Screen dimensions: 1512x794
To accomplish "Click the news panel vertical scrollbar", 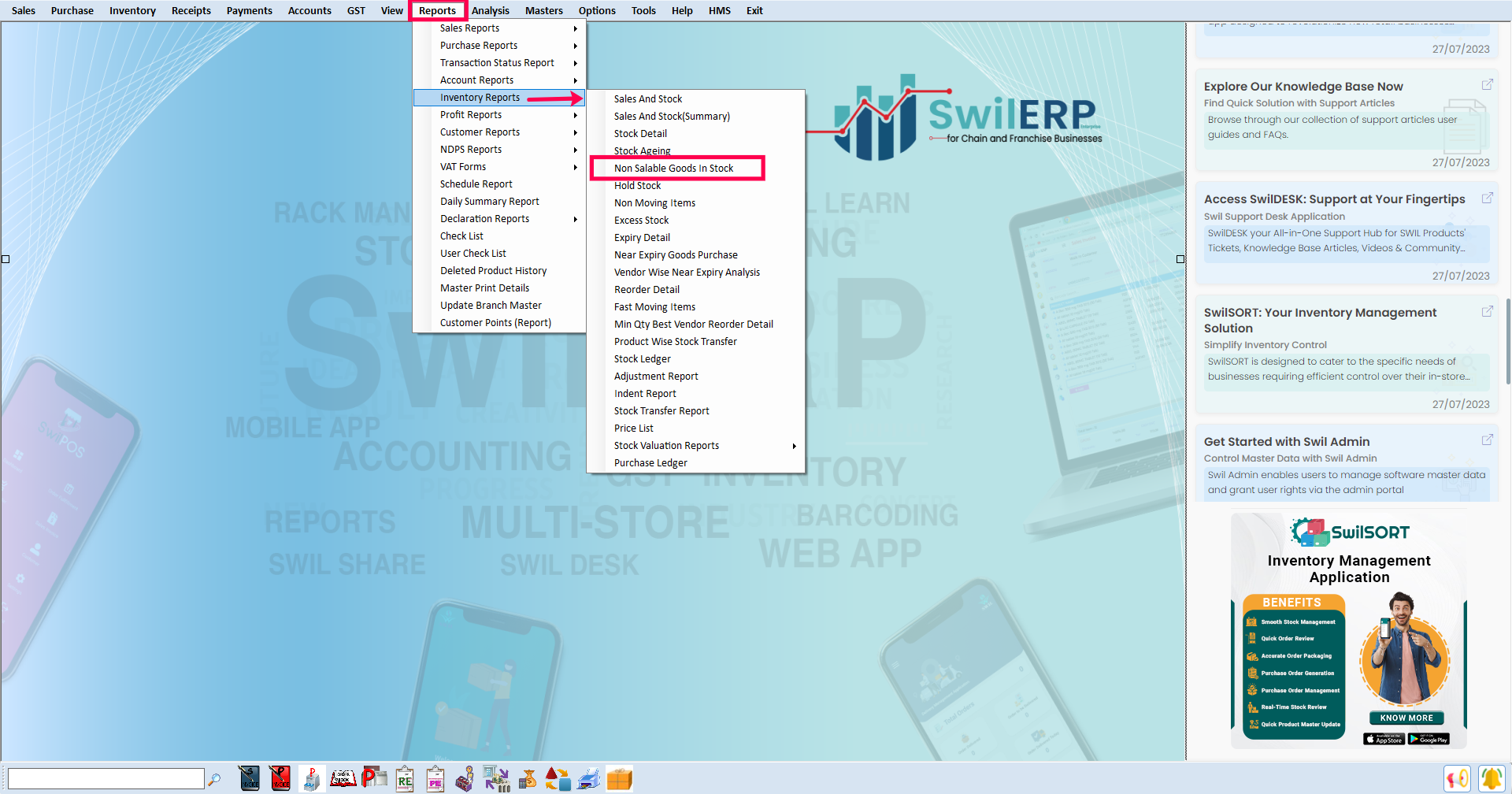I will (1507, 341).
